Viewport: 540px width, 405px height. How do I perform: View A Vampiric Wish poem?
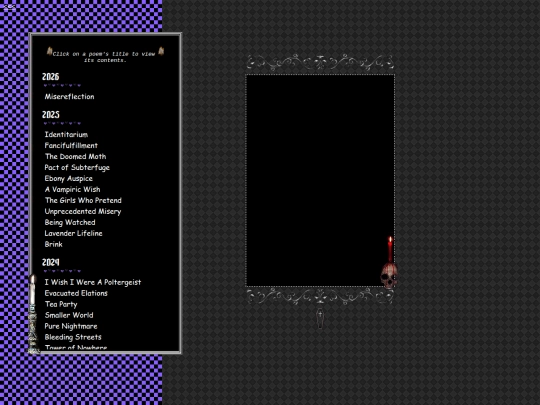pos(72,189)
